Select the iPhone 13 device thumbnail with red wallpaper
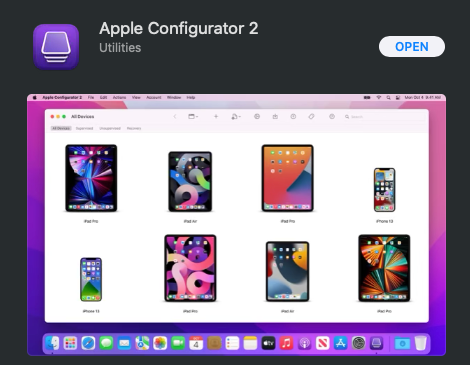Viewport: 470px width, 365px height. (385, 190)
